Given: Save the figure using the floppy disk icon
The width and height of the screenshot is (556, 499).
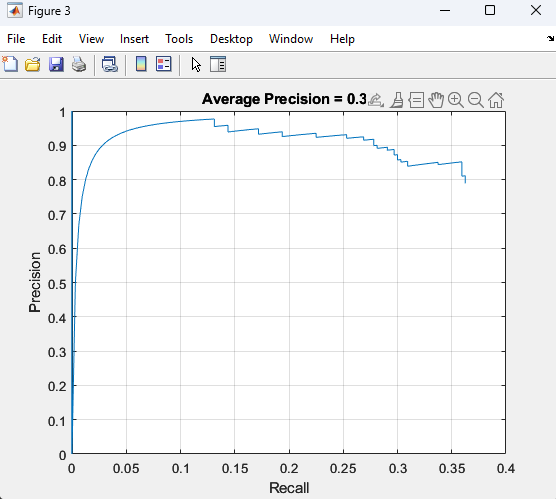Looking at the screenshot, I should 56,65.
